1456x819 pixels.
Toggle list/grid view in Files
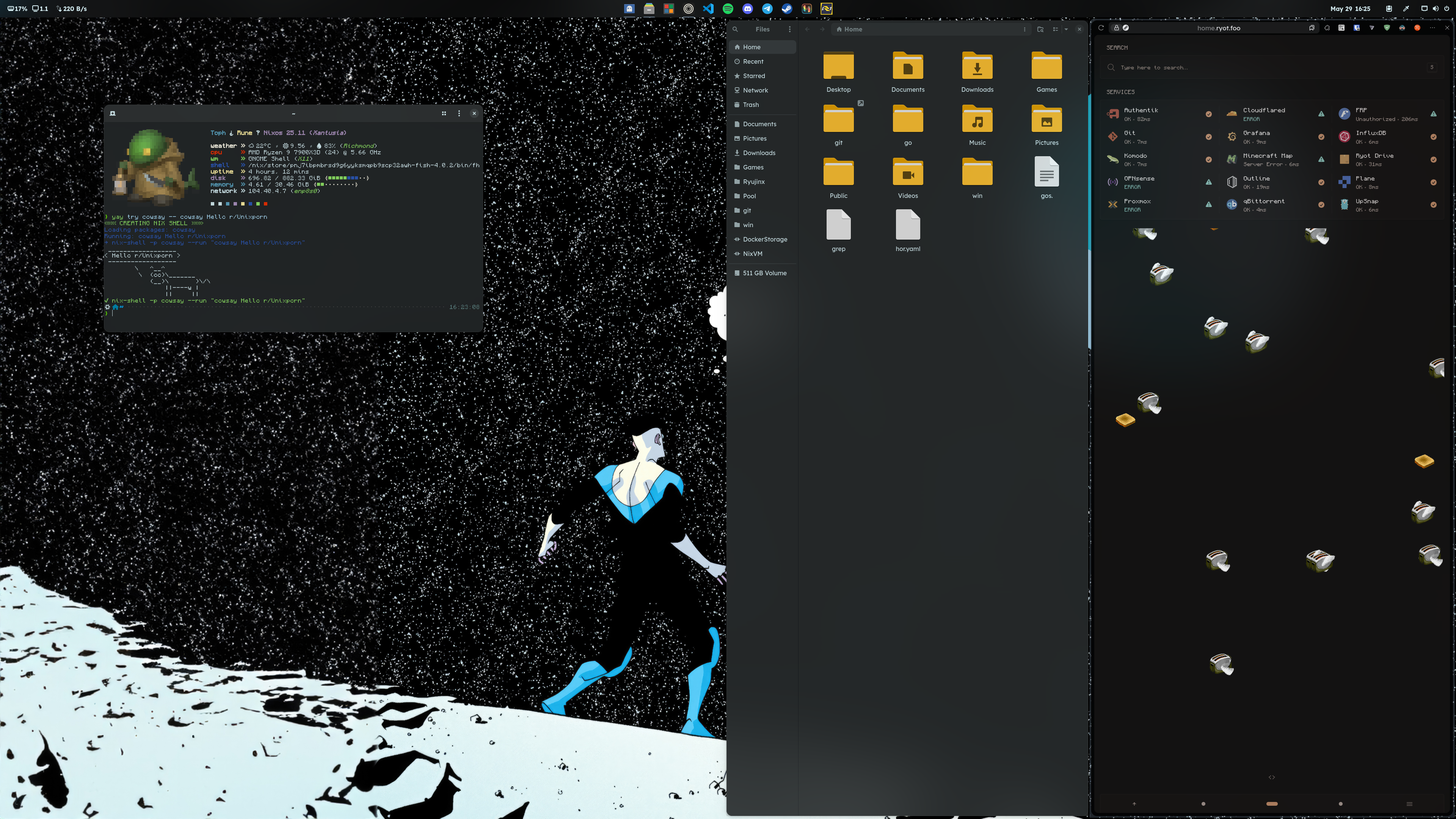[x=1055, y=30]
